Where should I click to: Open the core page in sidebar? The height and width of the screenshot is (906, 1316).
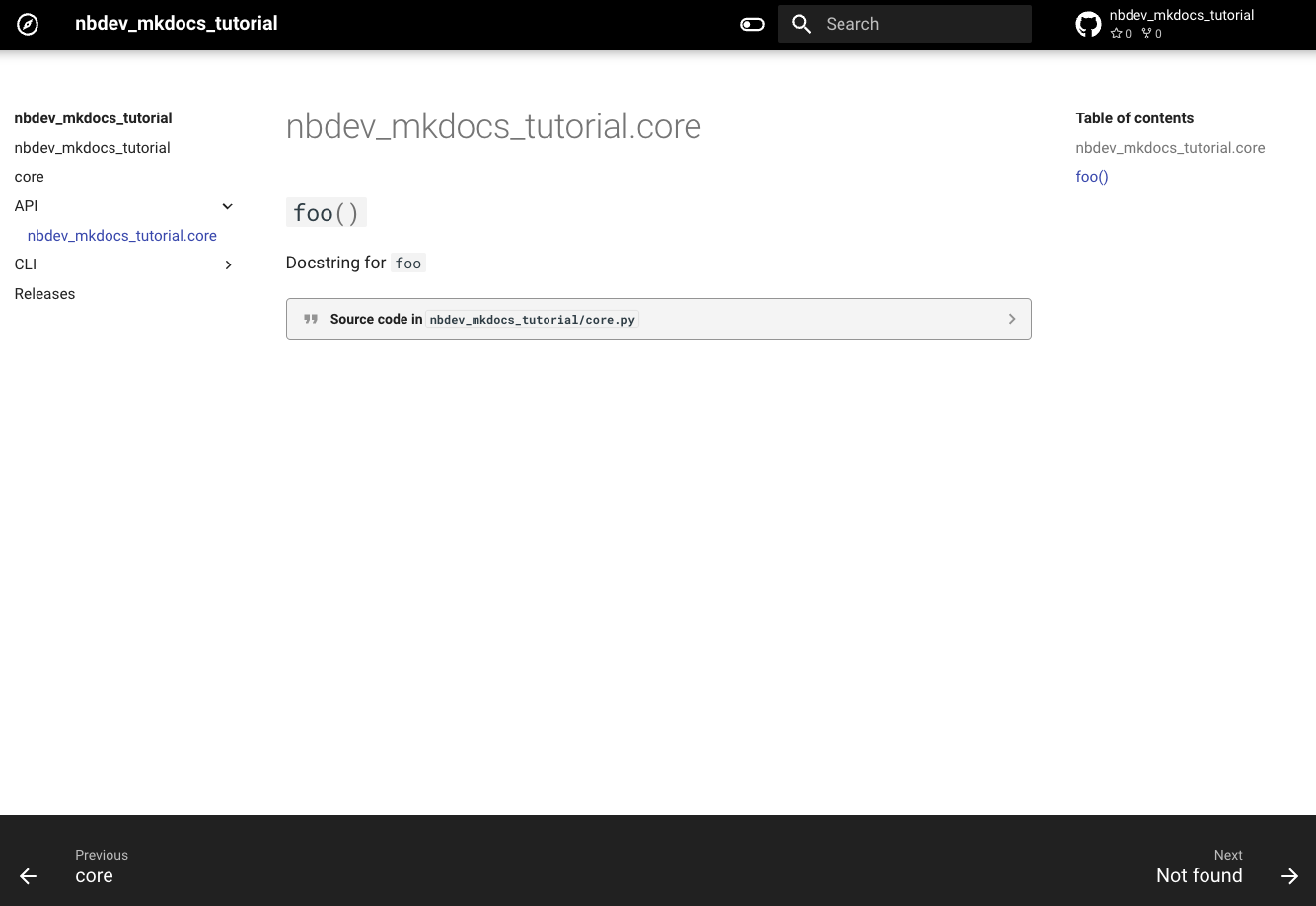(30, 177)
